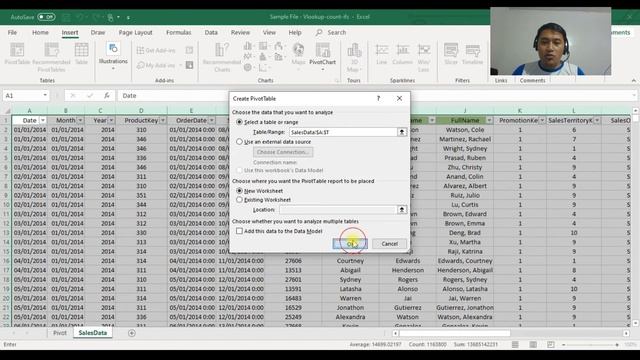
Task: Open Recommended Charts
Action: click(222, 57)
